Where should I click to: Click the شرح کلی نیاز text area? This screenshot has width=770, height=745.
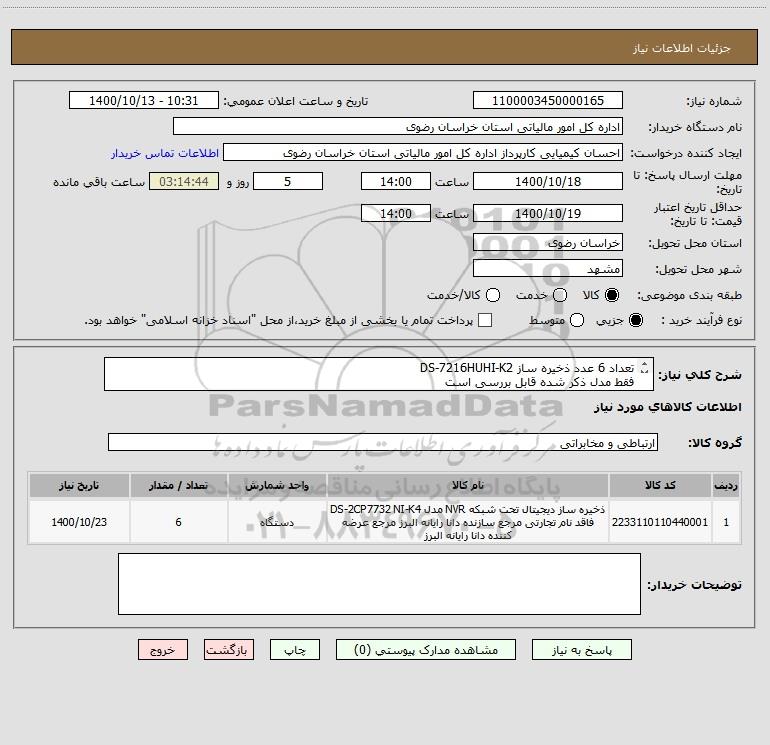(379, 374)
